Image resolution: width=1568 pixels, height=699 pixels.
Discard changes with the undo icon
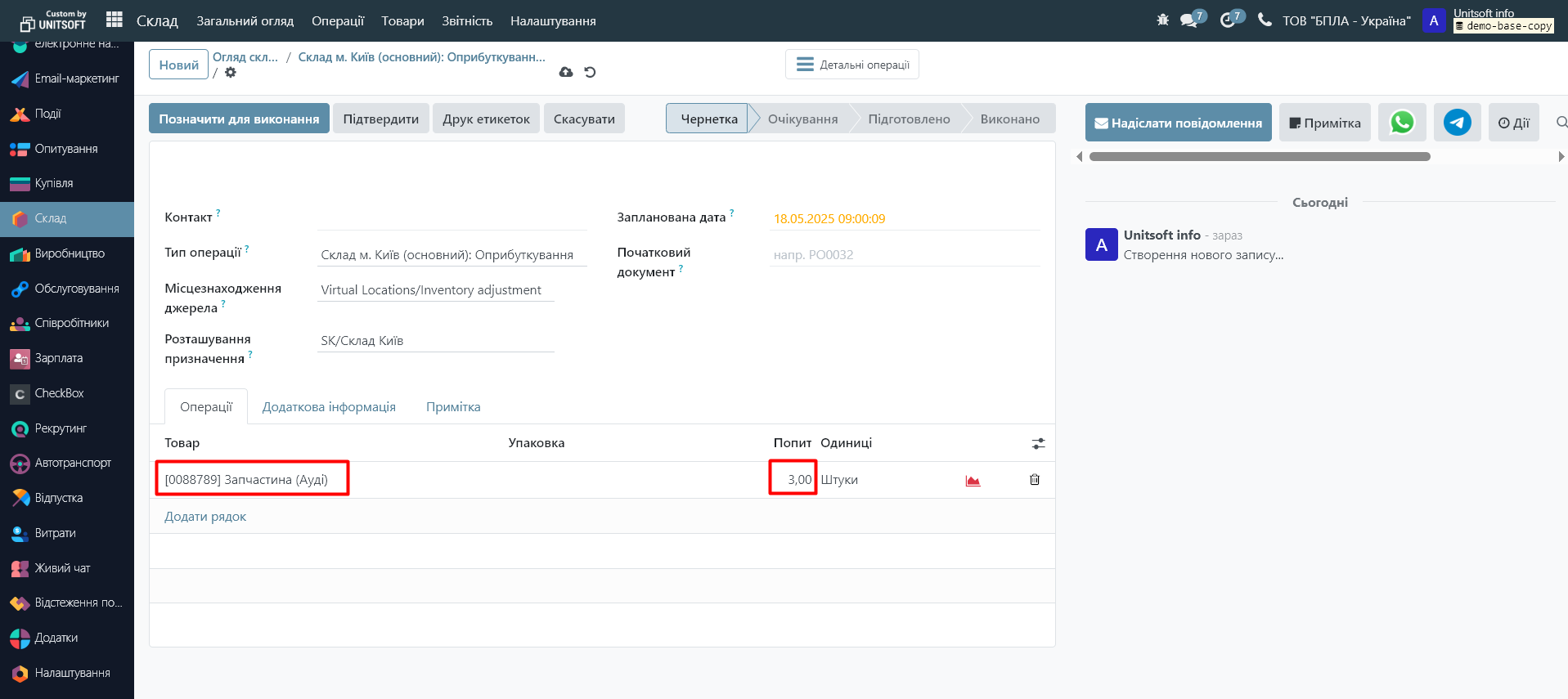point(590,72)
